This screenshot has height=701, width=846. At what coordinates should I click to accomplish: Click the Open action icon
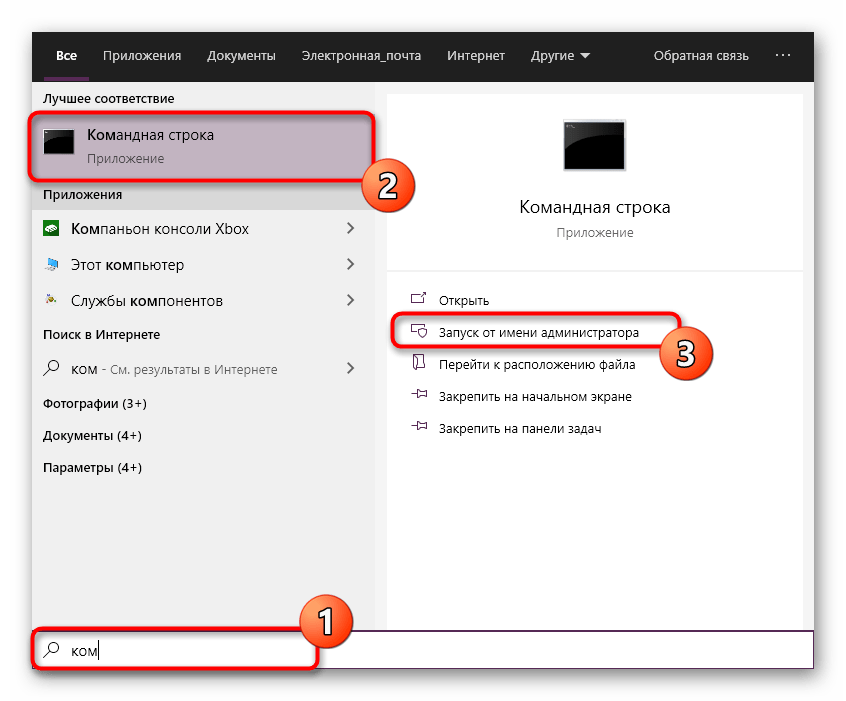click(419, 300)
